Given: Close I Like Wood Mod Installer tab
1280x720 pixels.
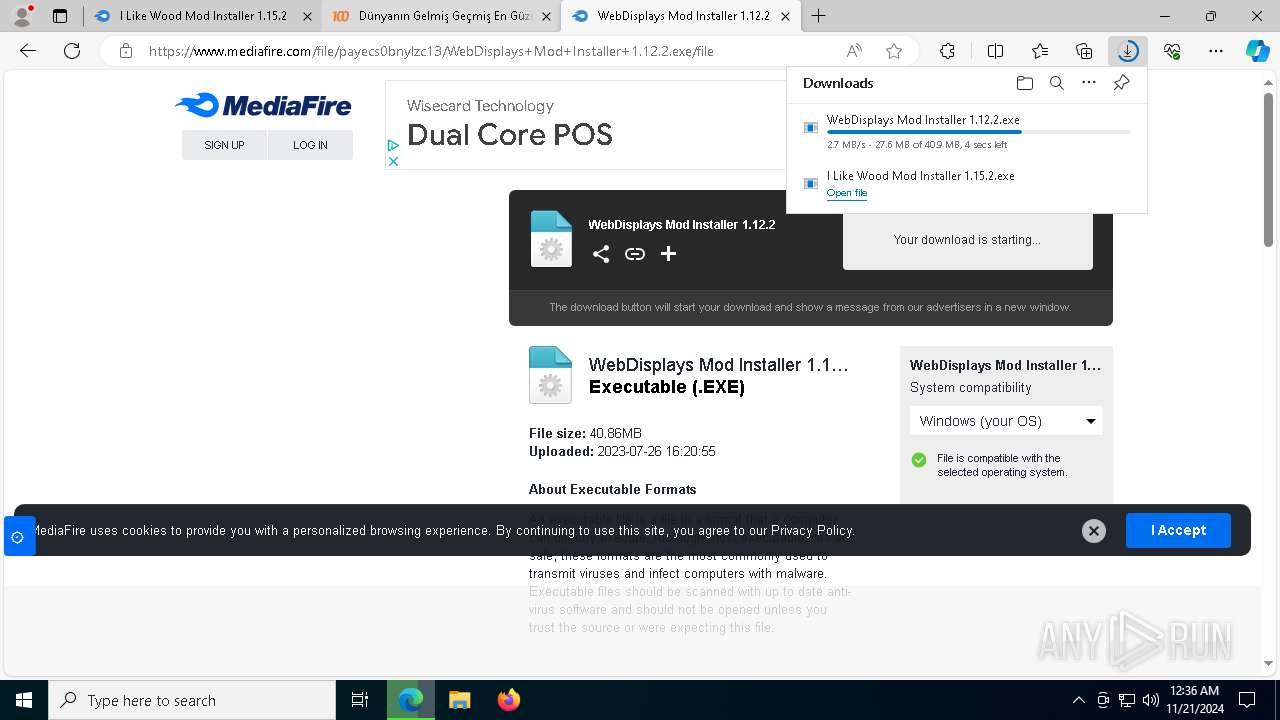Looking at the screenshot, I should click(307, 16).
